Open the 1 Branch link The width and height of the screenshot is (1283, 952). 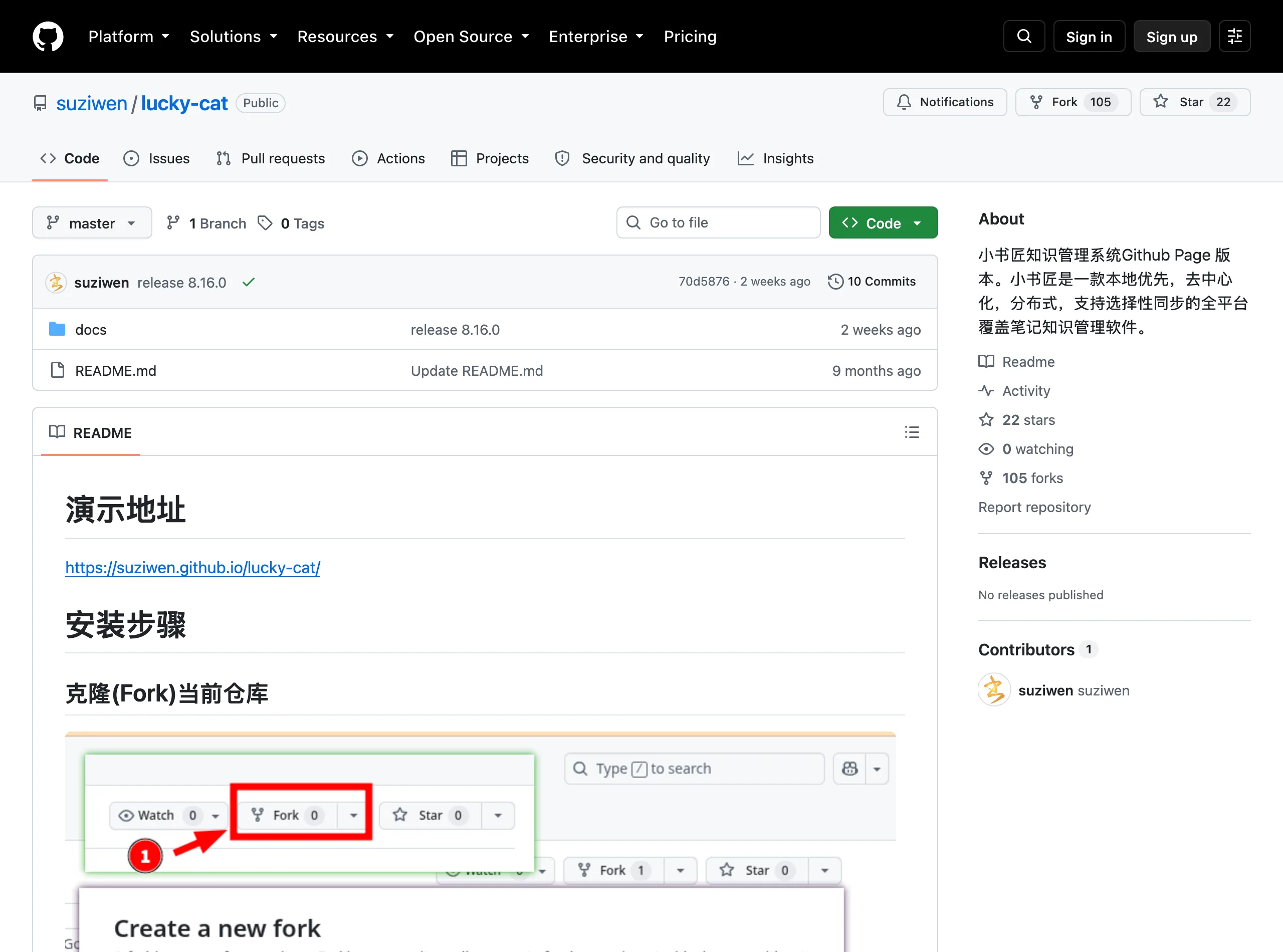click(x=206, y=223)
